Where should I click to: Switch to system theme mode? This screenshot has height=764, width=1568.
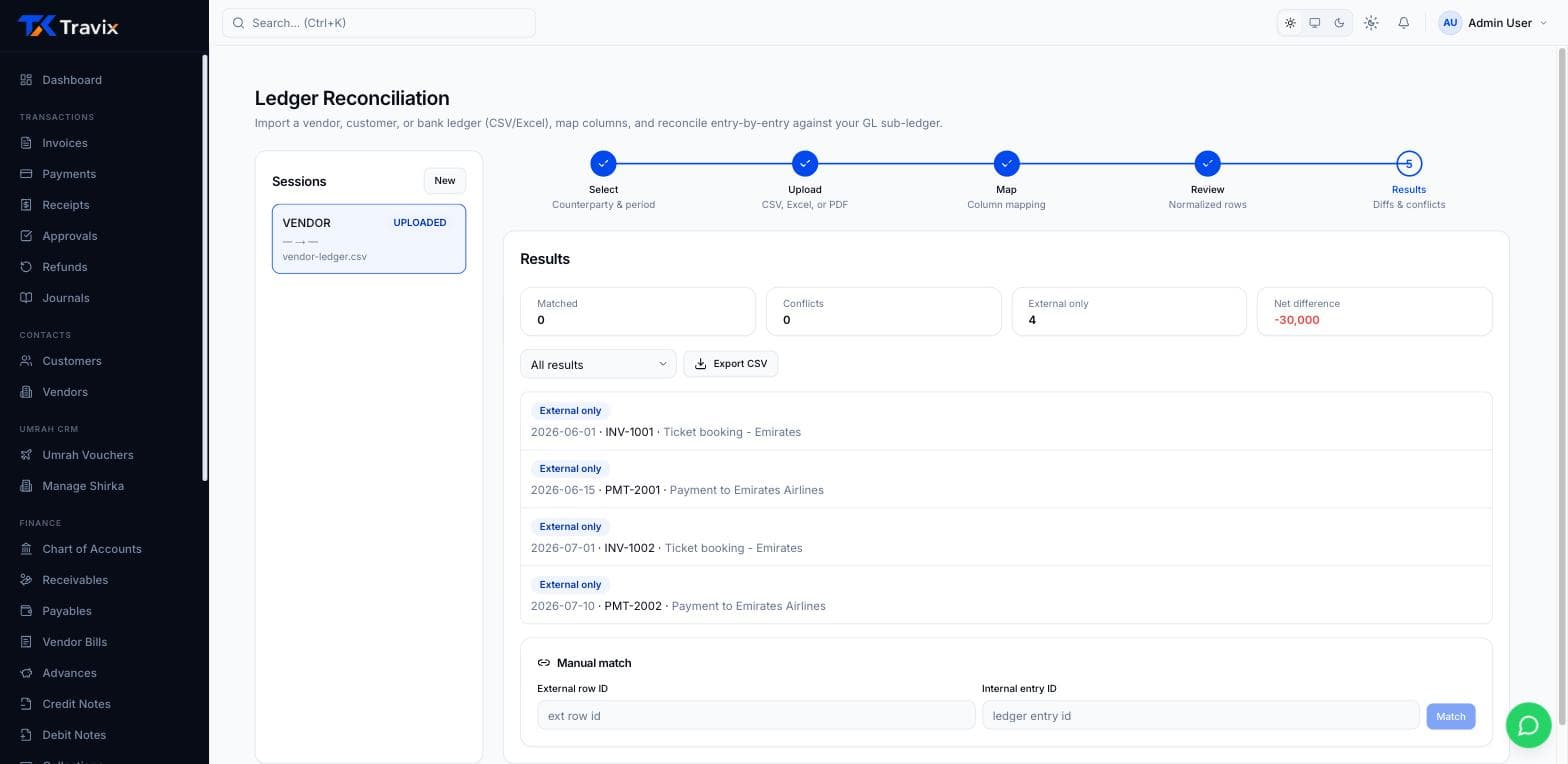1315,23
